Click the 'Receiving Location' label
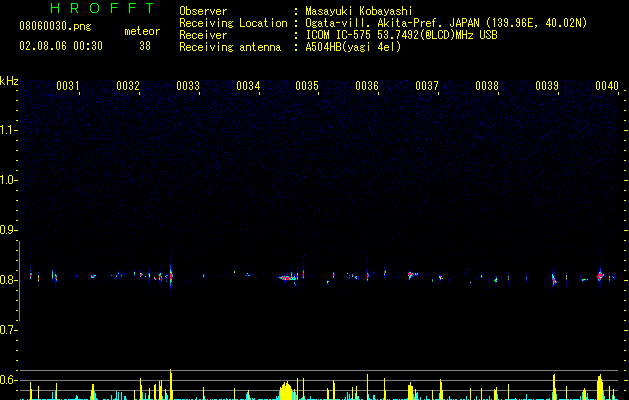 click(x=233, y=23)
